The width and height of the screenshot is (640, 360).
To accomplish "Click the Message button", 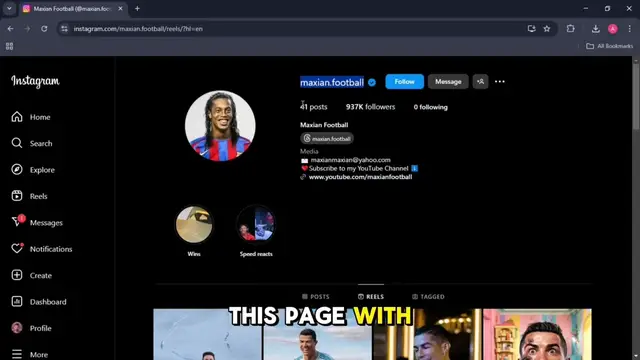I will pos(448,82).
